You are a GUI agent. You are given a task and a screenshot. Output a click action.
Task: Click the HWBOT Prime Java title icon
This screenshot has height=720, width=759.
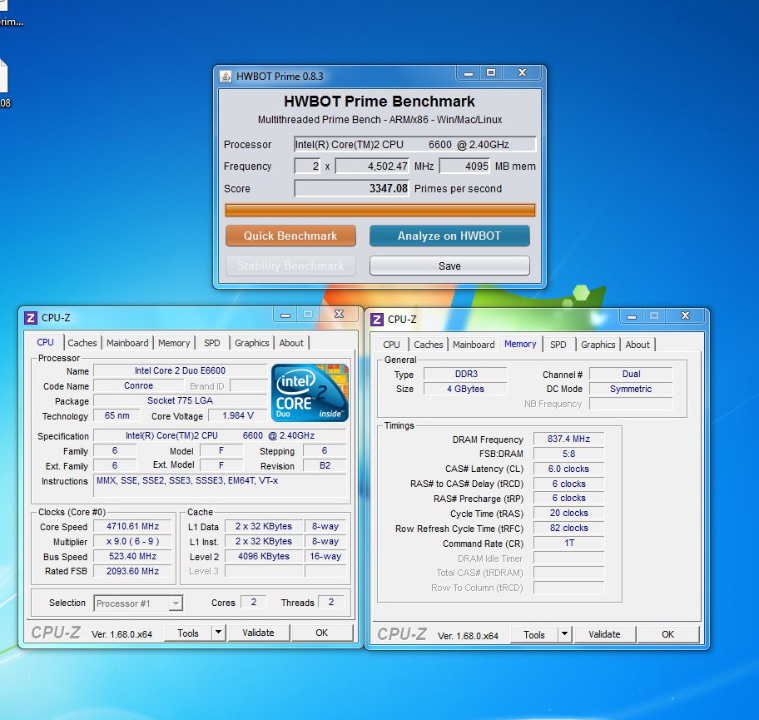point(225,76)
